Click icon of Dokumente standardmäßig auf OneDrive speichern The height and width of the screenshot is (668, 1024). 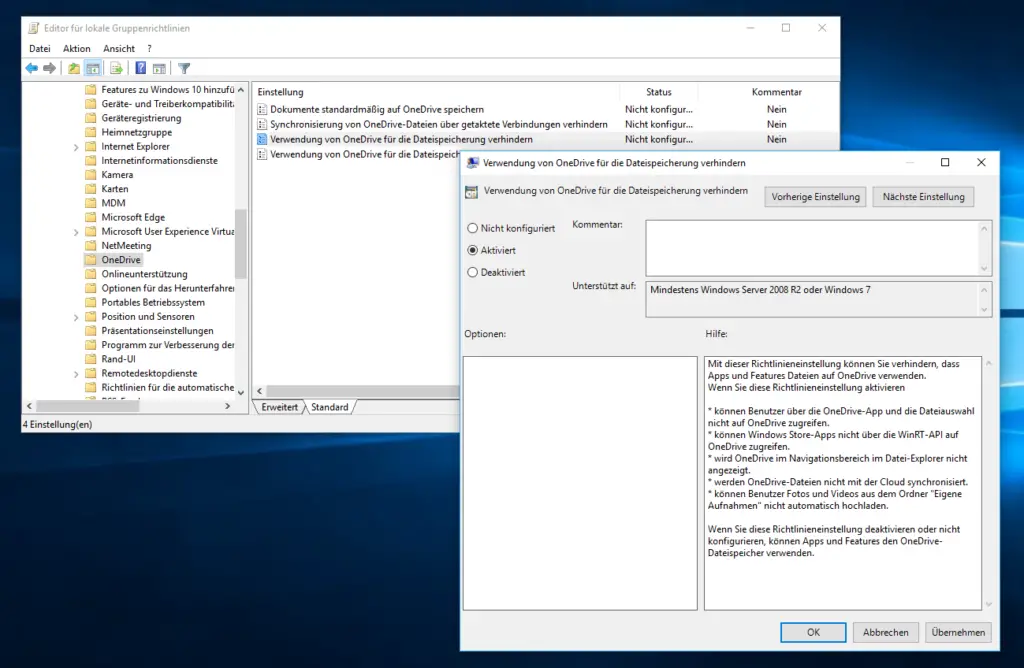262,109
